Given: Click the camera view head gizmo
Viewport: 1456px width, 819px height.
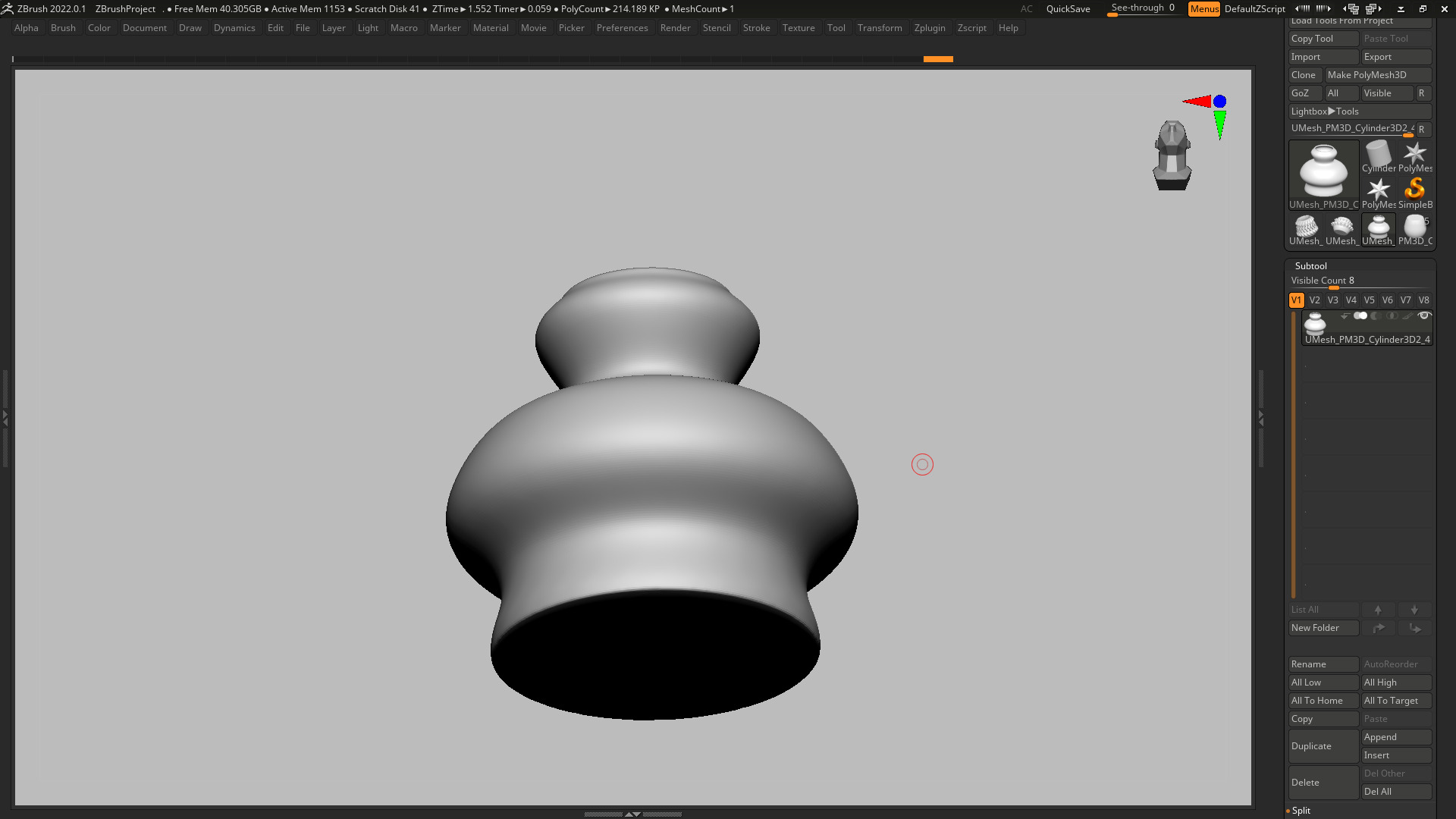Looking at the screenshot, I should (1172, 155).
